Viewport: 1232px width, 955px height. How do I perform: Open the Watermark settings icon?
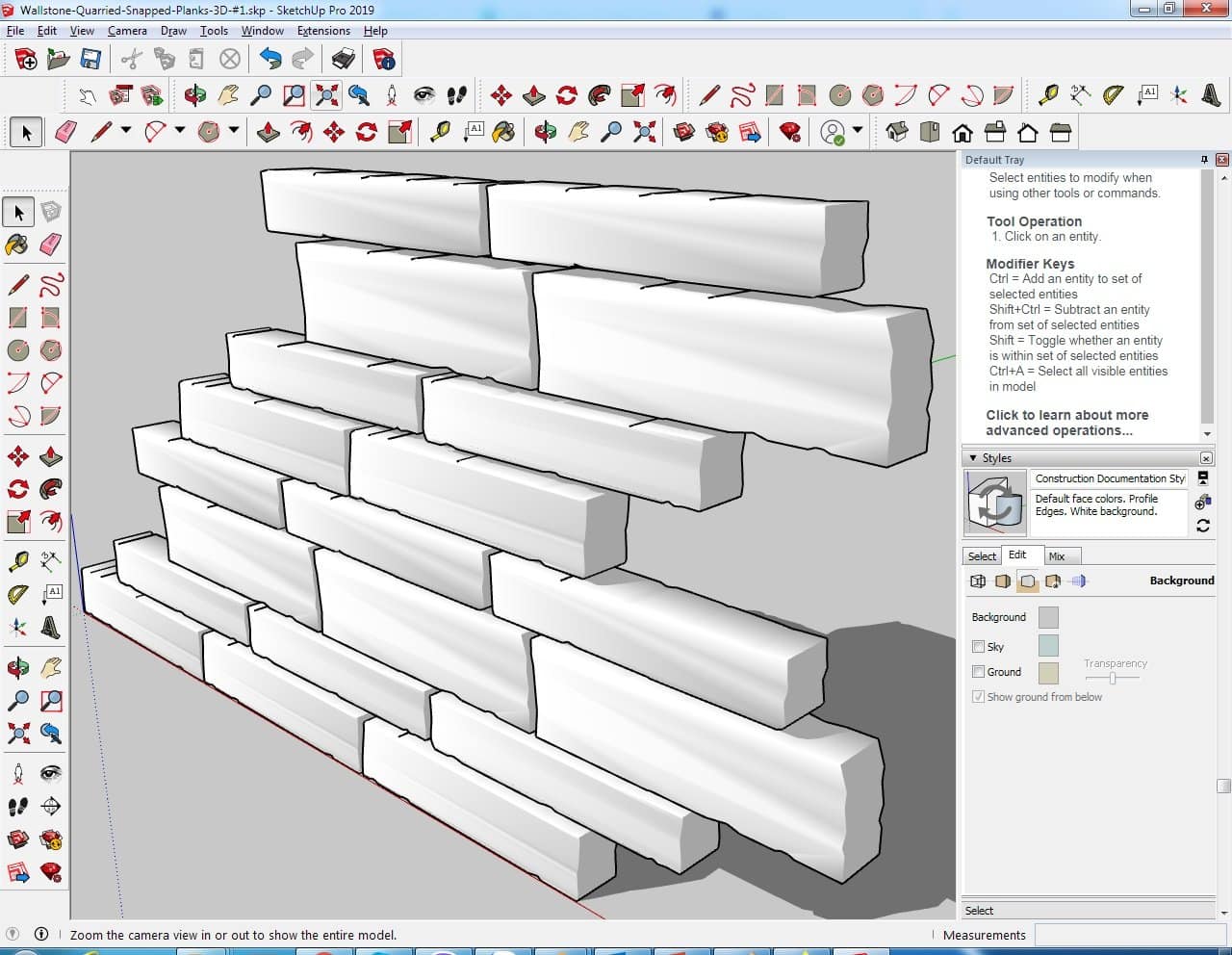coord(1053,581)
